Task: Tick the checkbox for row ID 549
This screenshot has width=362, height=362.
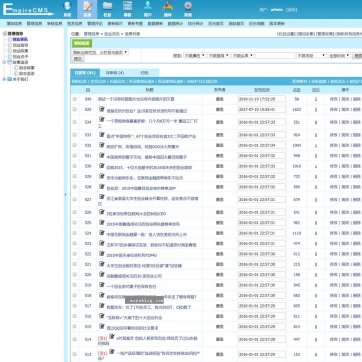Action: point(75,99)
